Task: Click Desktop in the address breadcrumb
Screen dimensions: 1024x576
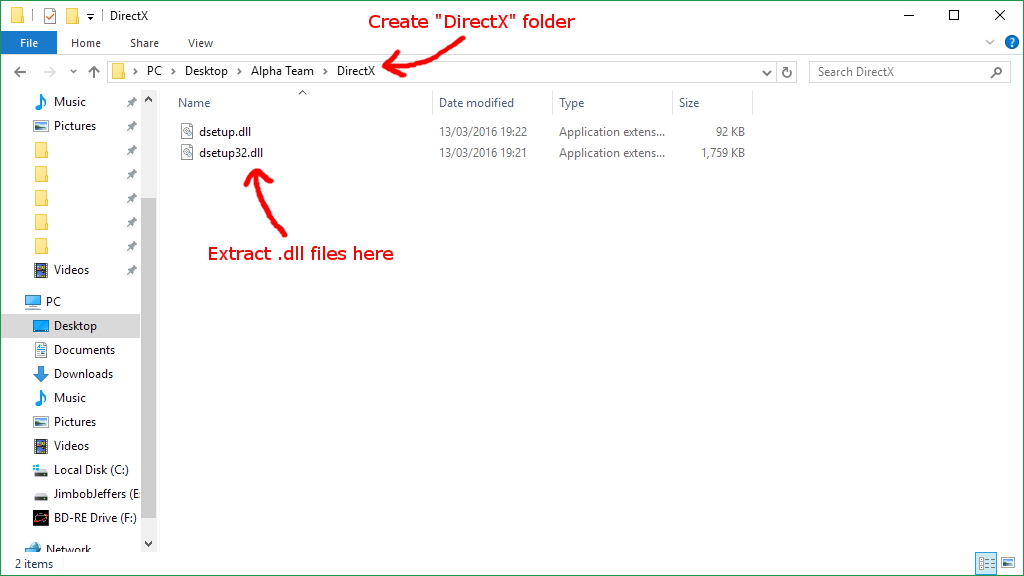Action: [206, 71]
